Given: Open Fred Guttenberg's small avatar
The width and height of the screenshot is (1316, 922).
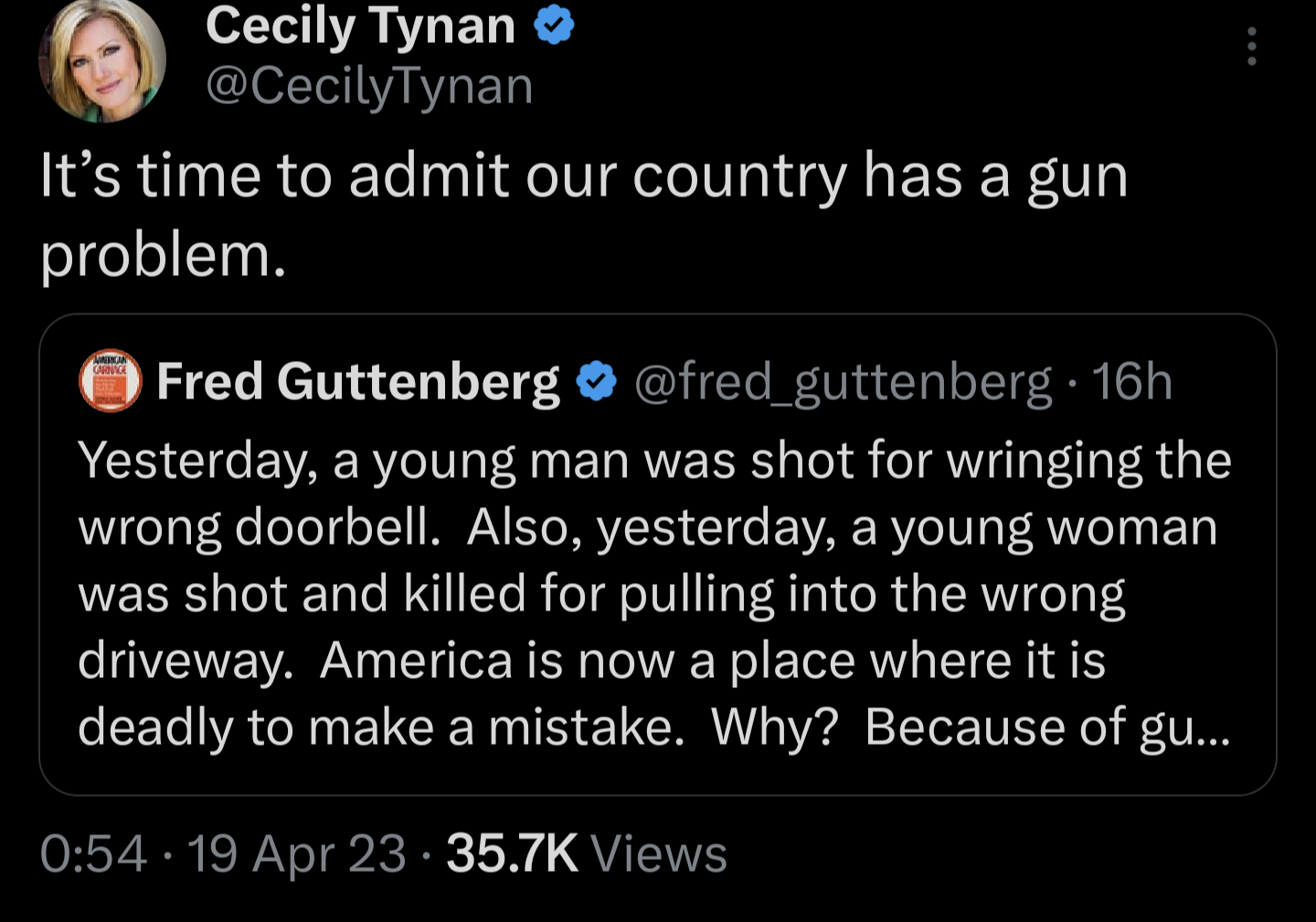Looking at the screenshot, I should [111, 380].
